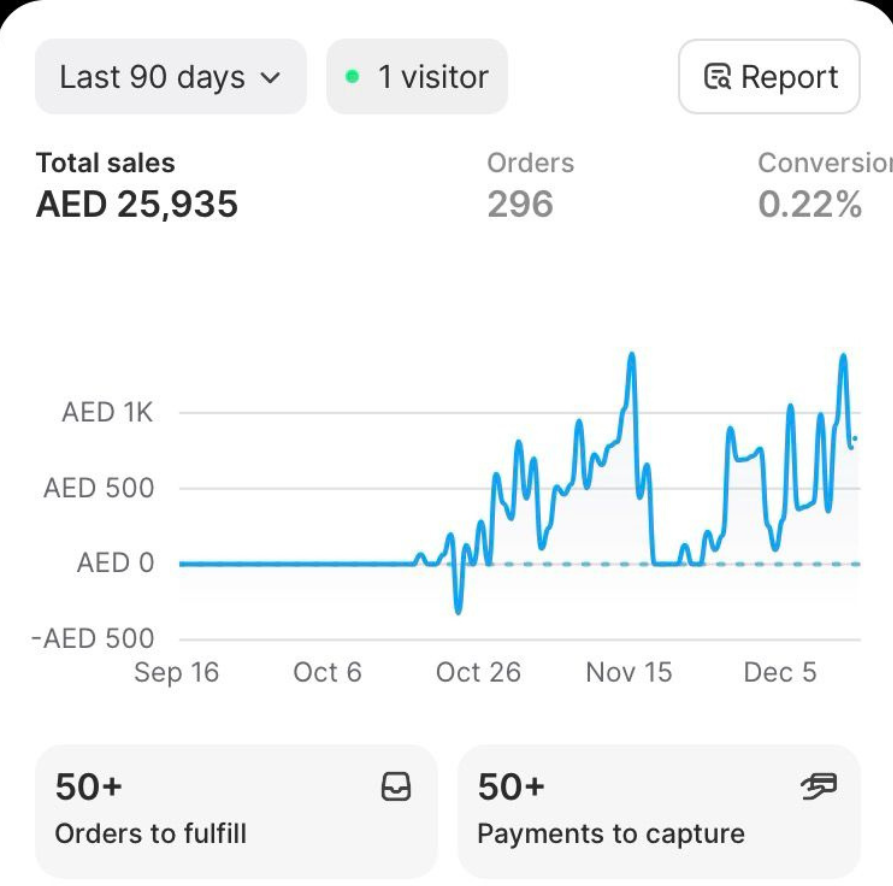Screen dimensions: 893x886
Task: Click the cash-in-hand icon on Payments to capture
Action: click(819, 788)
